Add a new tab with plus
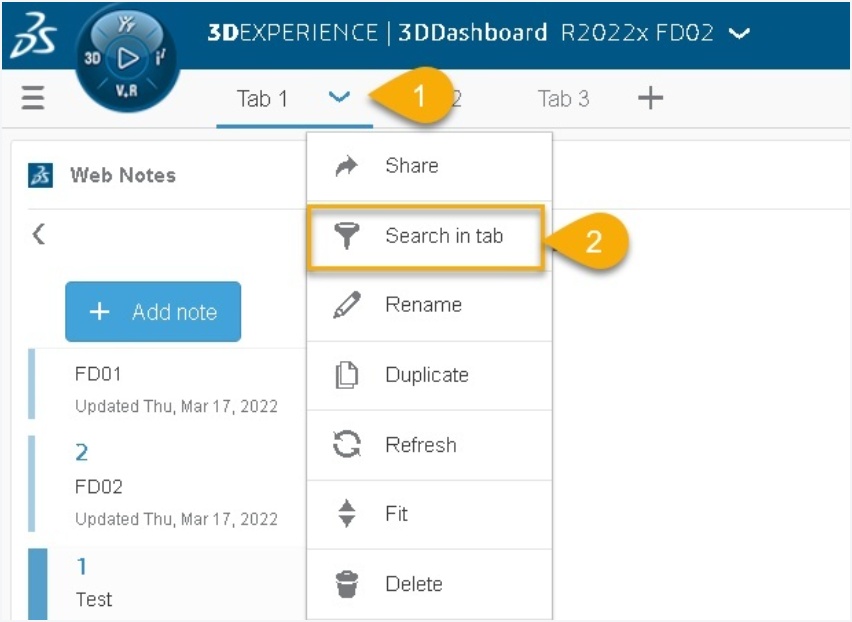Viewport: 852px width, 622px height. pyautogui.click(x=650, y=98)
